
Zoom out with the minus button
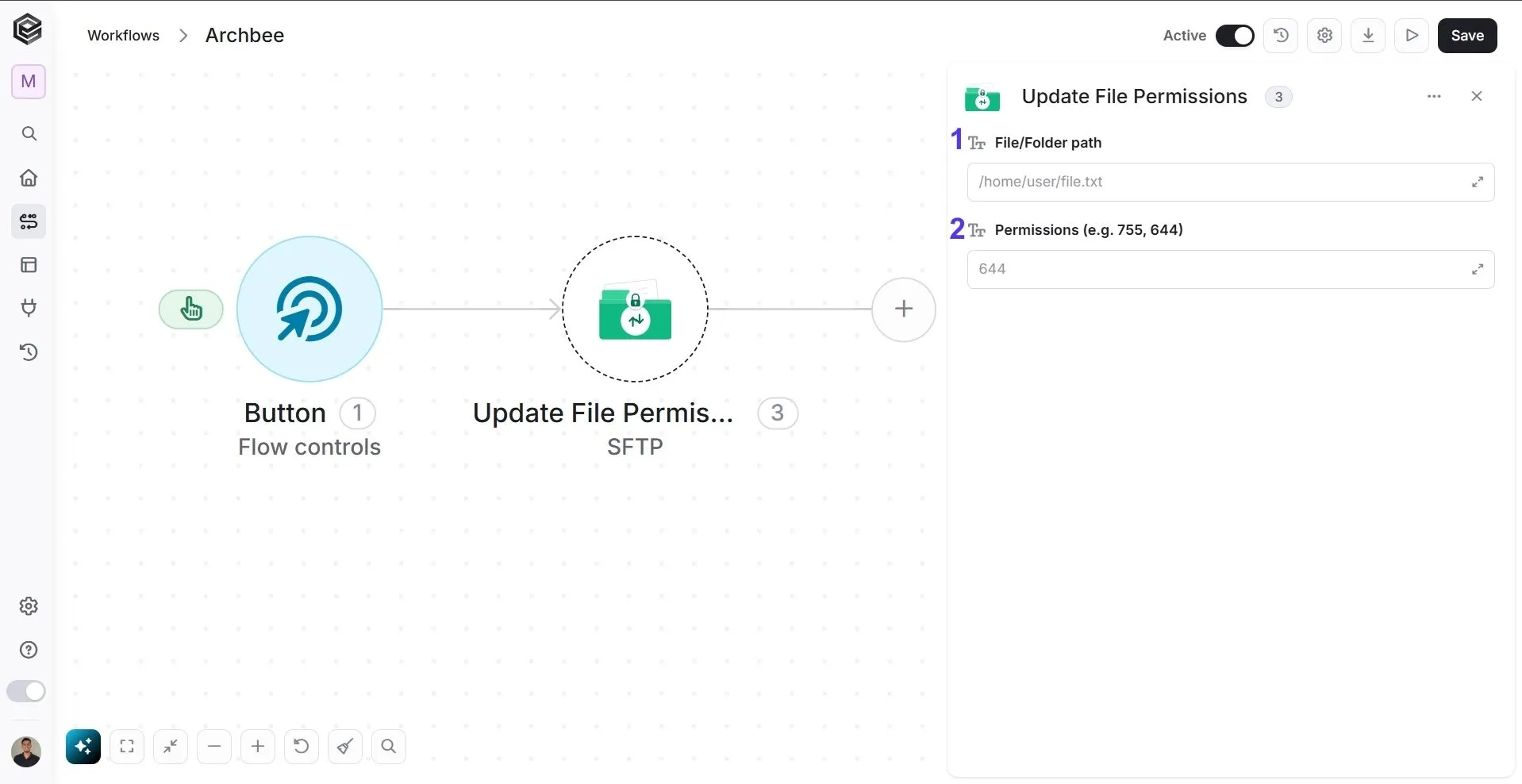tap(214, 747)
